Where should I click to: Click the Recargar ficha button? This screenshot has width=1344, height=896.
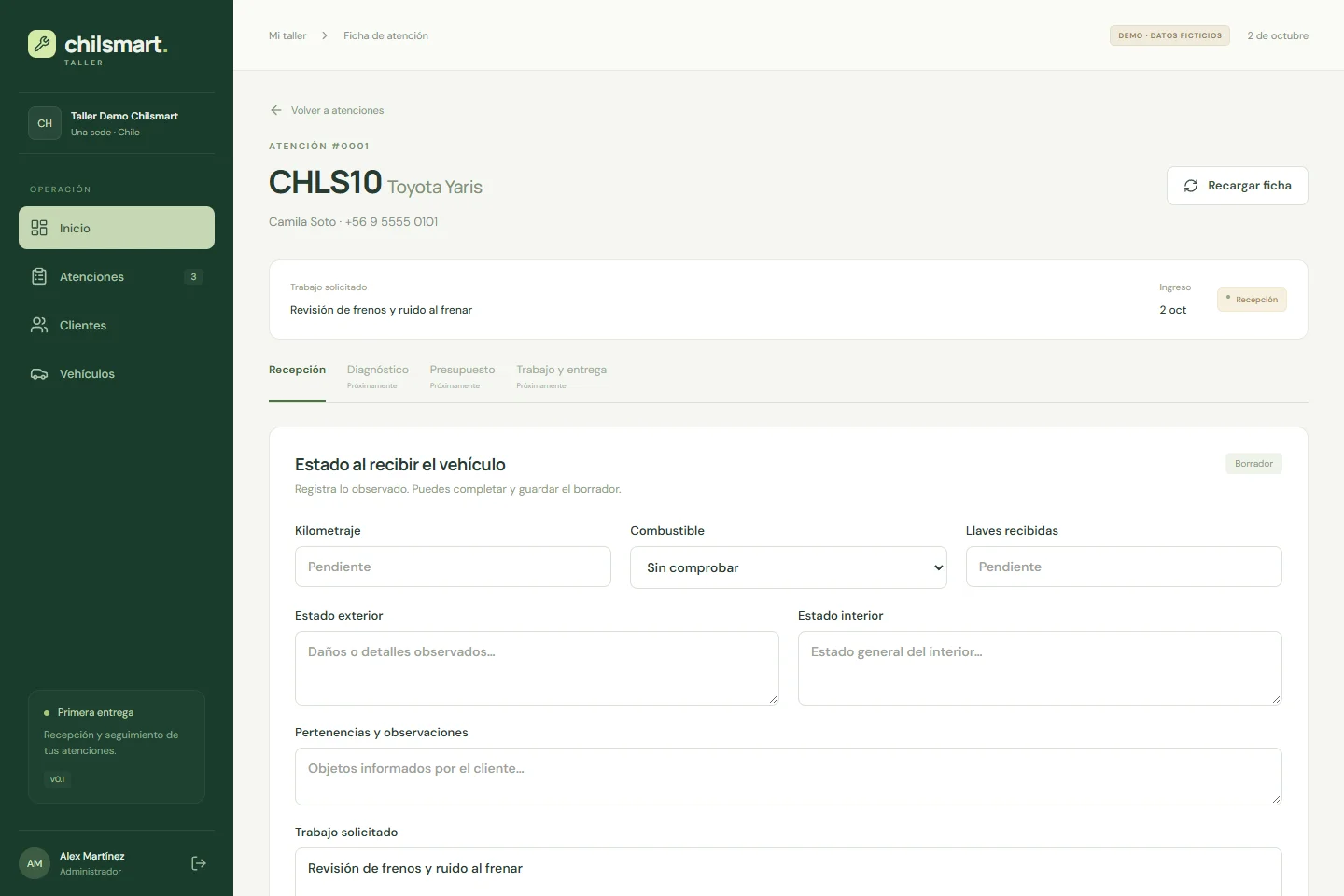click(1237, 186)
